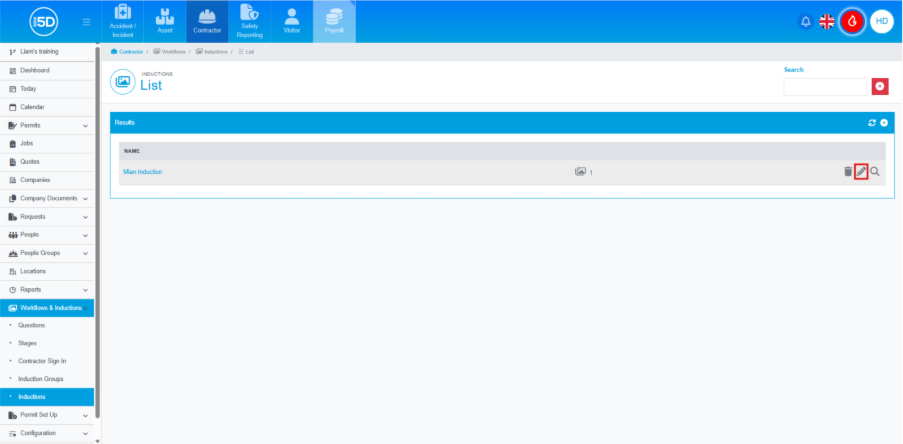Add a new induction with the plus icon
Screen dimensions: 903x444
coord(884,123)
